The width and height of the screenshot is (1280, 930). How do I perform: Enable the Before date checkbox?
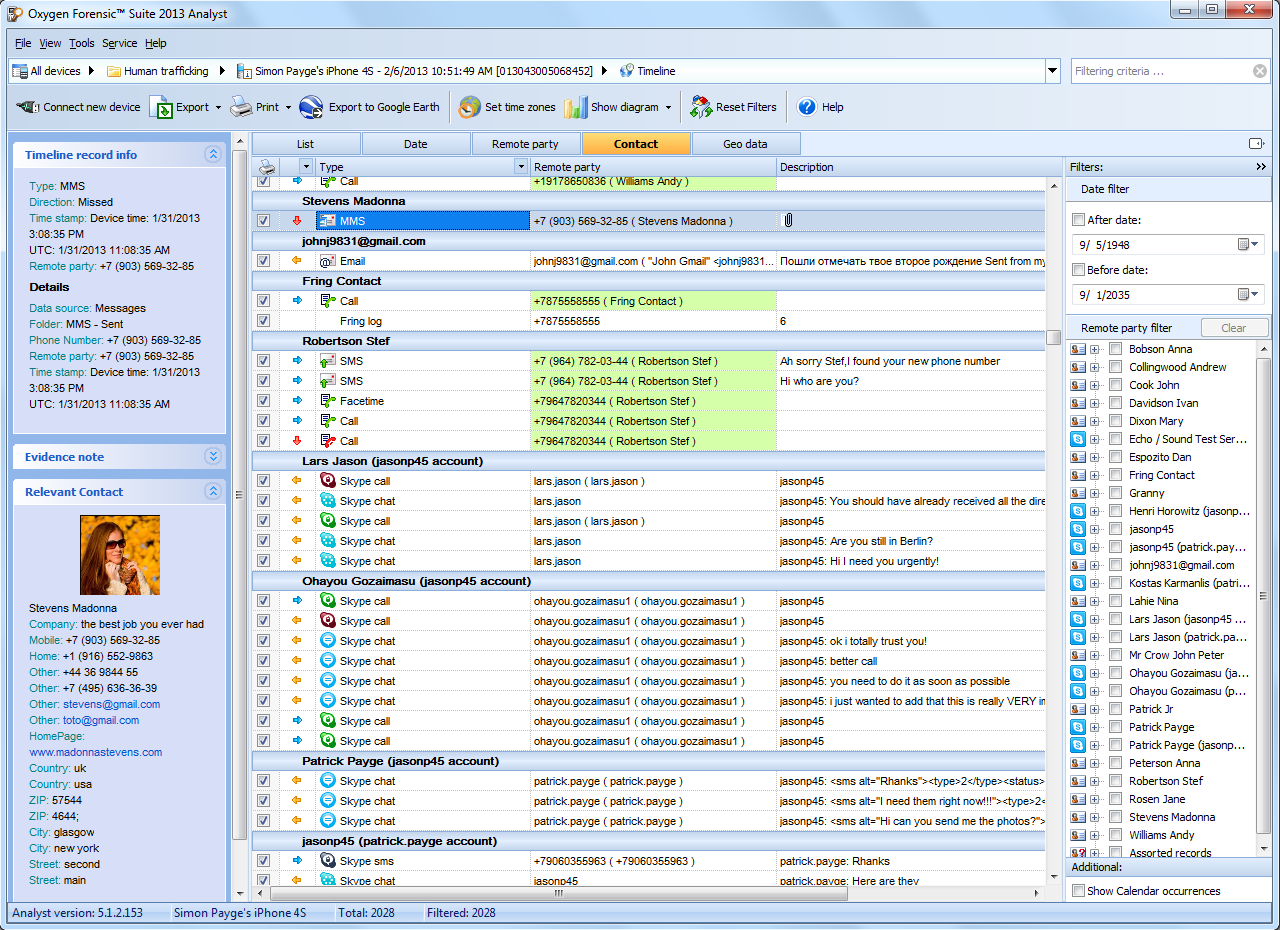pos(1078,270)
